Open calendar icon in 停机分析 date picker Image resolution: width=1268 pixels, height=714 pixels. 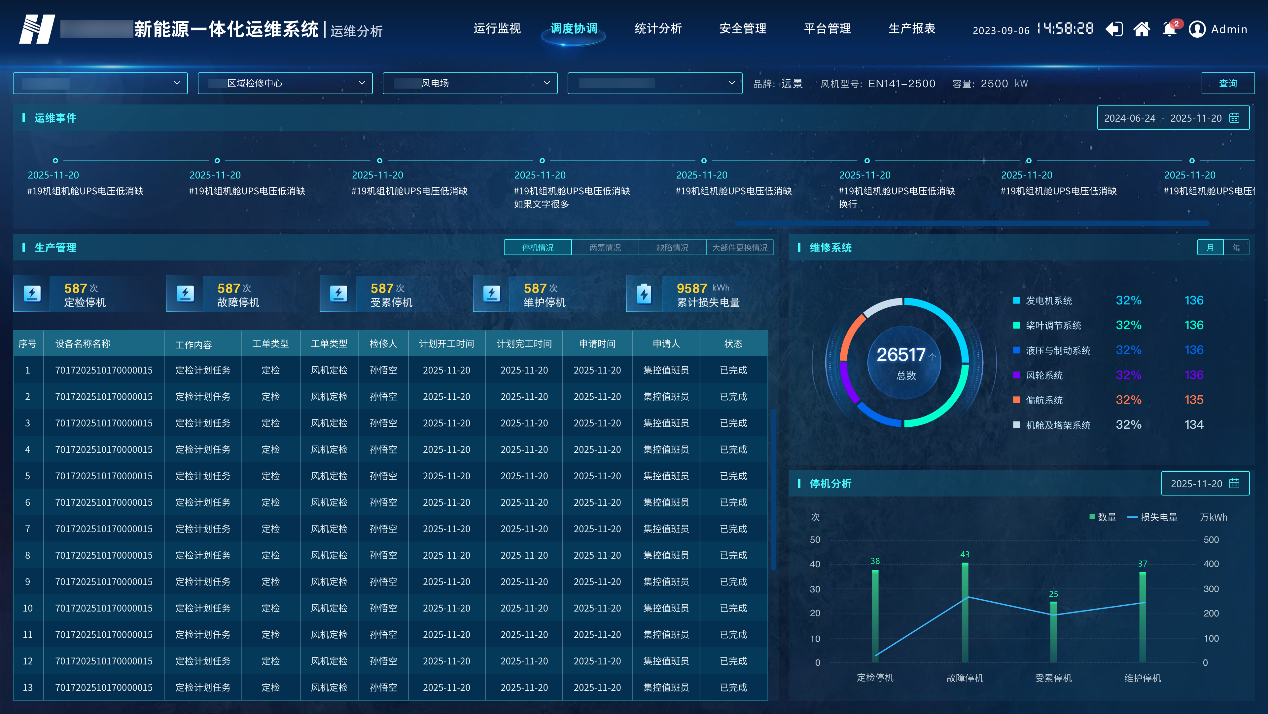(x=1234, y=484)
